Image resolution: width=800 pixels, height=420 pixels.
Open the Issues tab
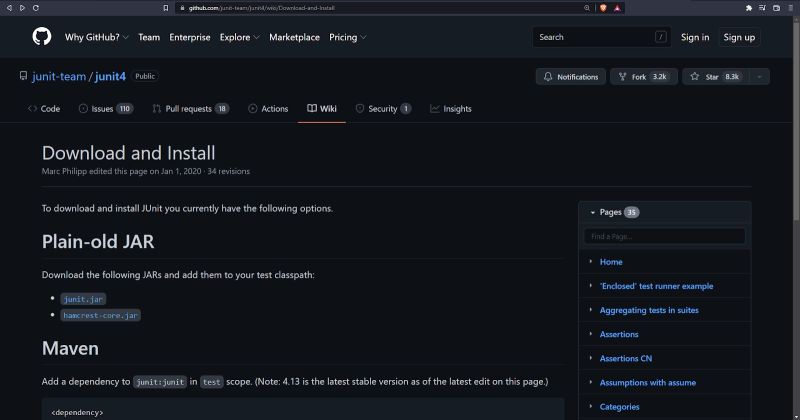tap(106, 109)
